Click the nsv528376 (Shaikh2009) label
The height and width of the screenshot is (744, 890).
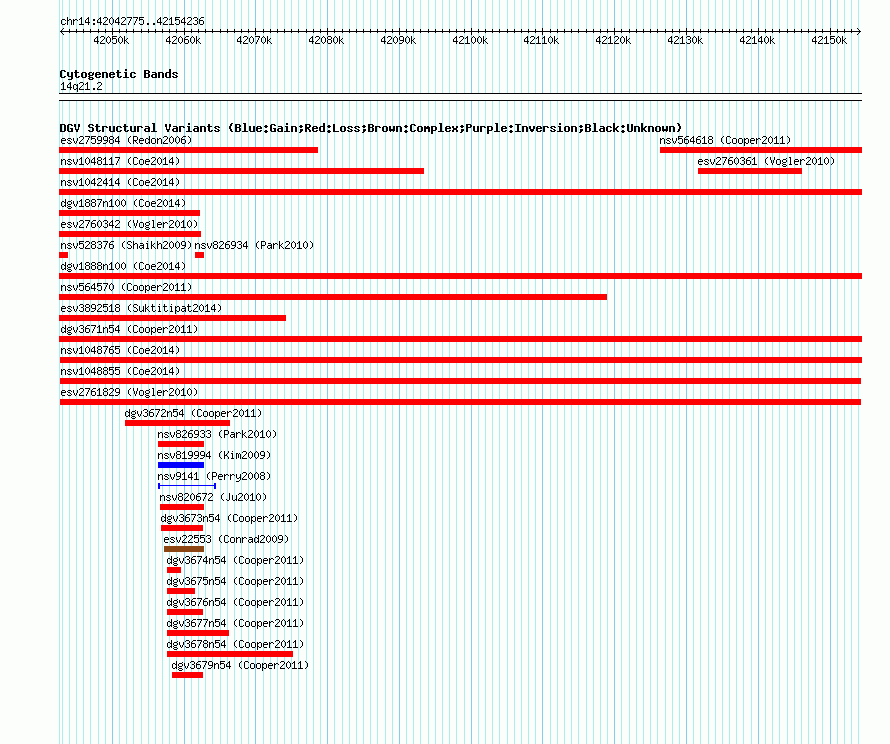126,245
